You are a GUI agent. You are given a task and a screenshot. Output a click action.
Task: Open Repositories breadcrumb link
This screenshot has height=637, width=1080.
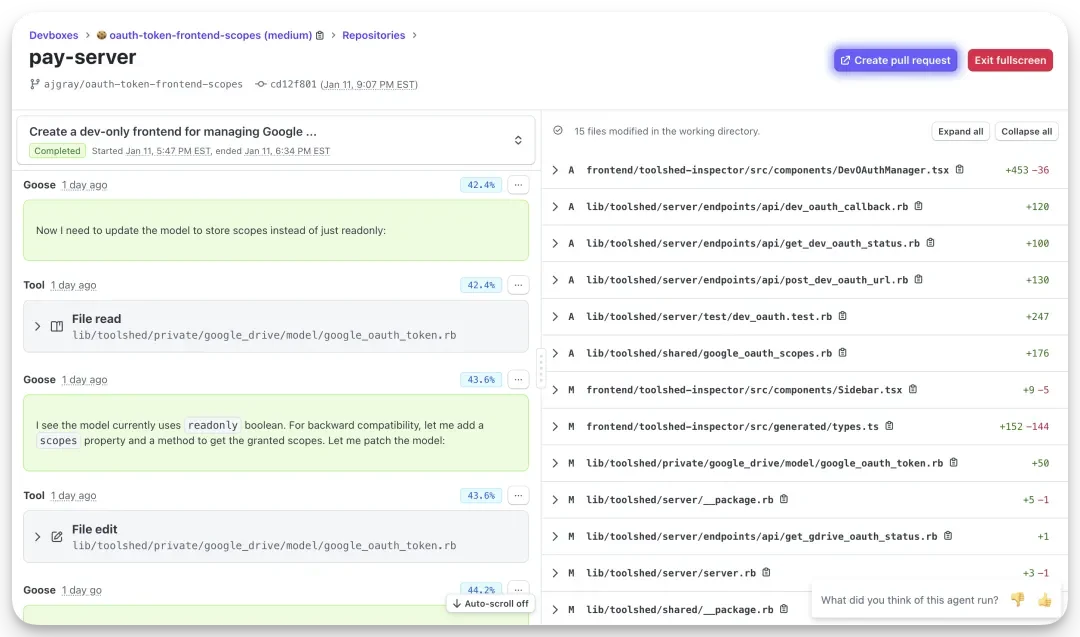pyautogui.click(x=373, y=36)
